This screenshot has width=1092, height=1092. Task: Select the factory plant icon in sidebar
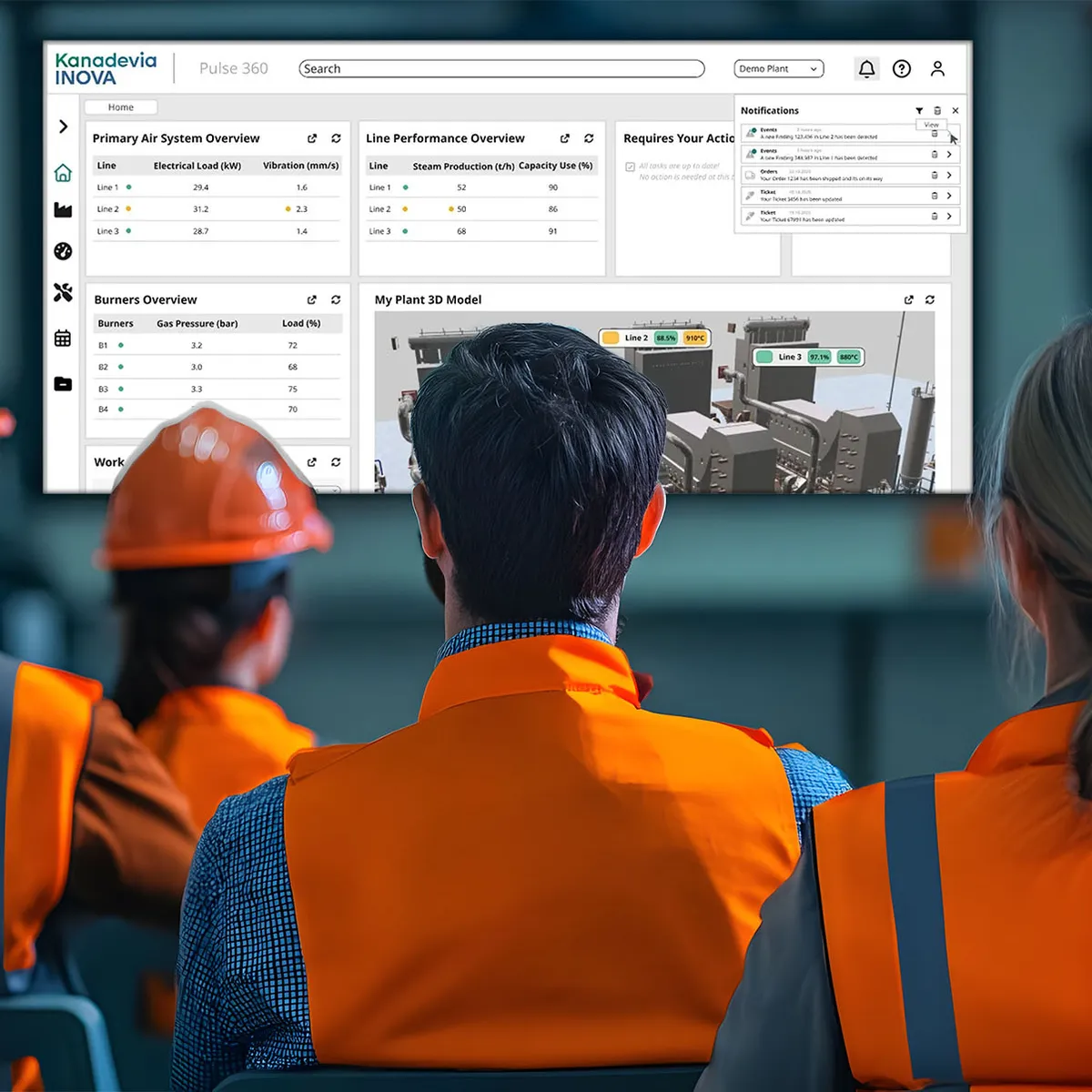pyautogui.click(x=63, y=210)
